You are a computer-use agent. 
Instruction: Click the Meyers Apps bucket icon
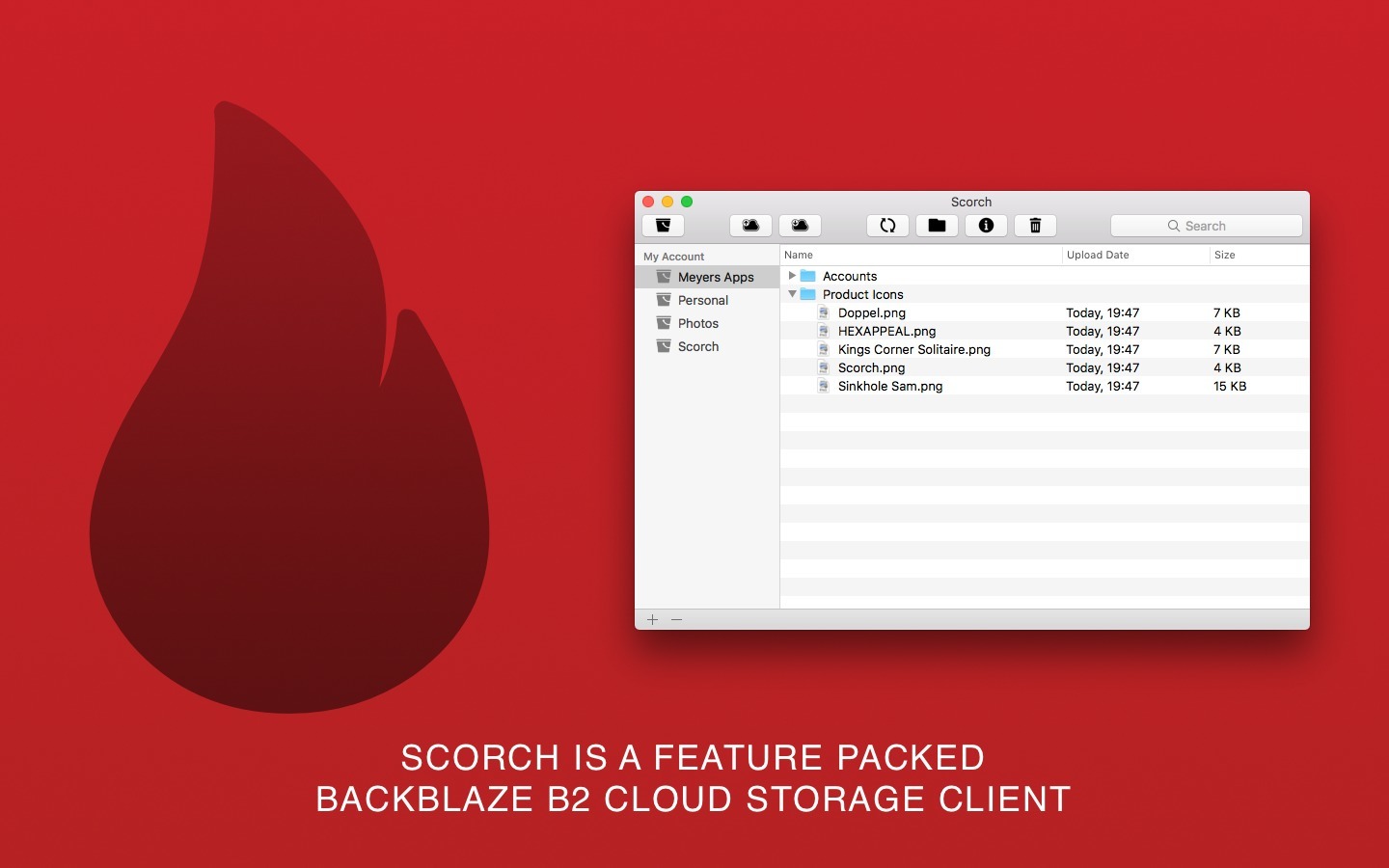click(x=664, y=277)
